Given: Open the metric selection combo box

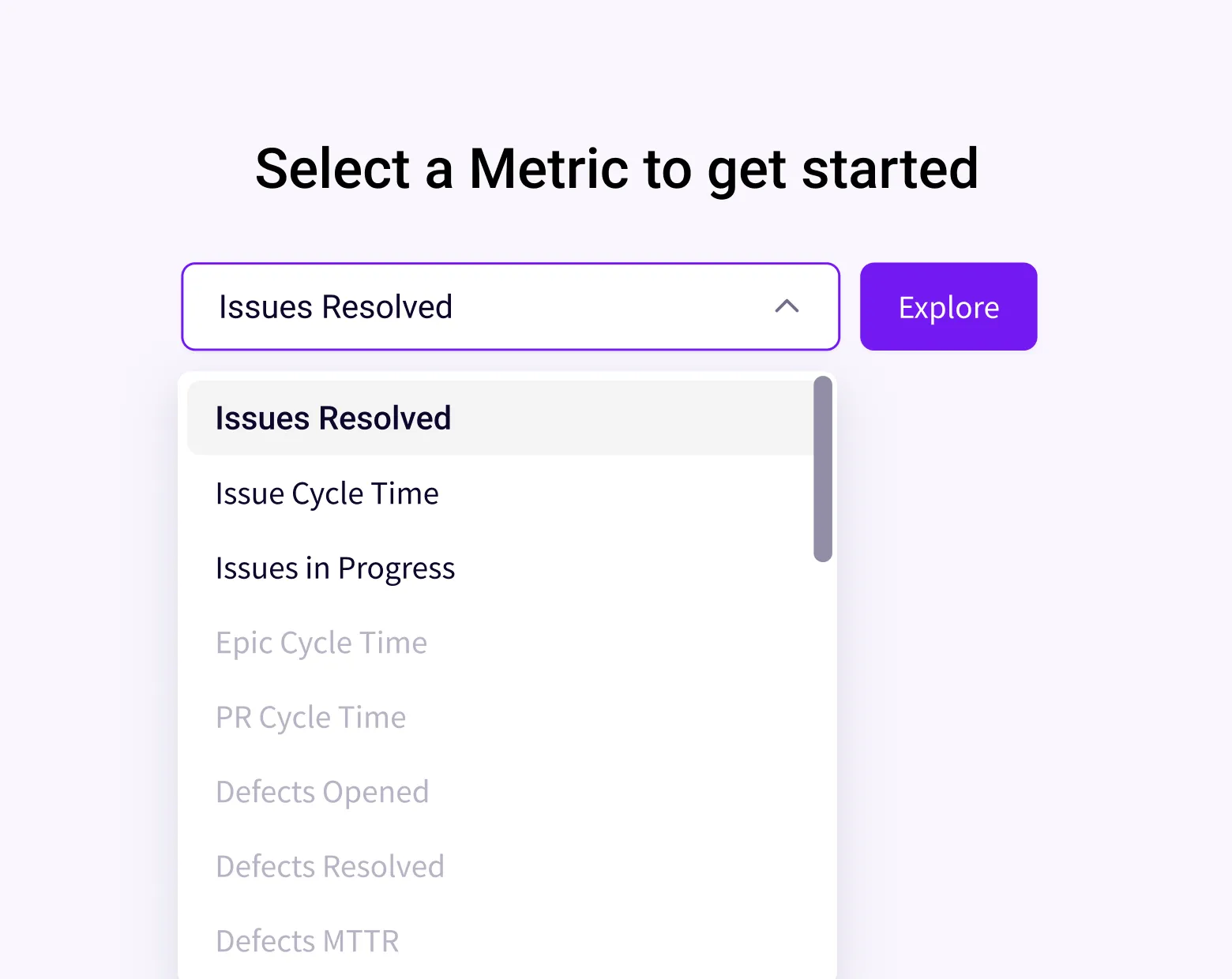Looking at the screenshot, I should coord(509,307).
